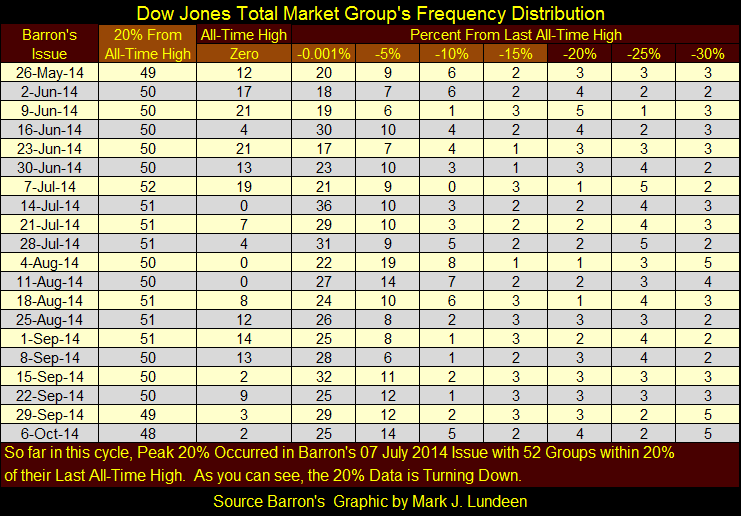Select the -10% value 8 in 4-Aug-14 row

[x=451, y=262]
